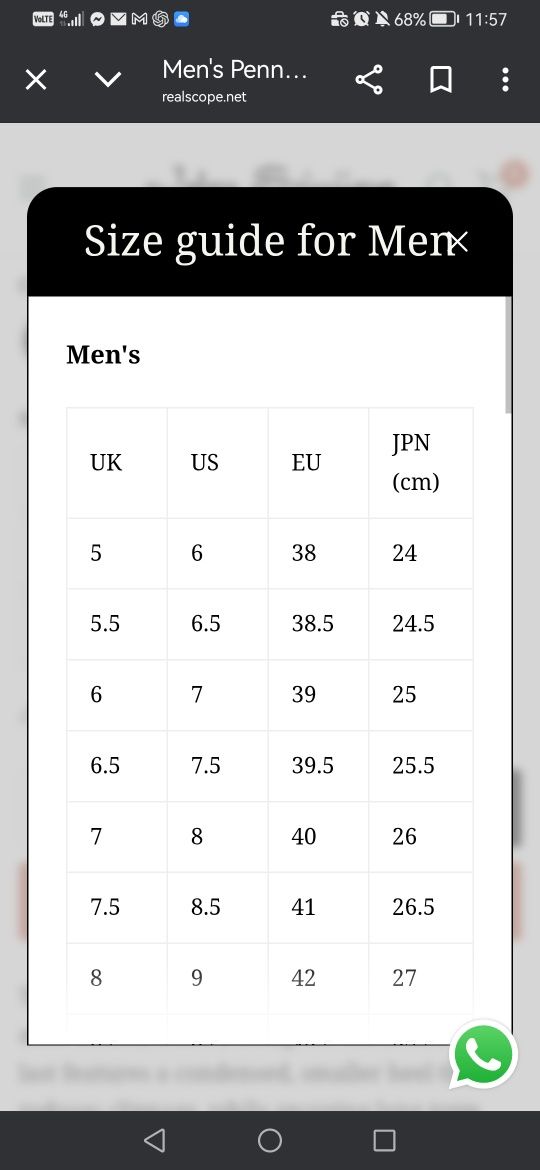Tap the recent apps square button

(x=384, y=1139)
